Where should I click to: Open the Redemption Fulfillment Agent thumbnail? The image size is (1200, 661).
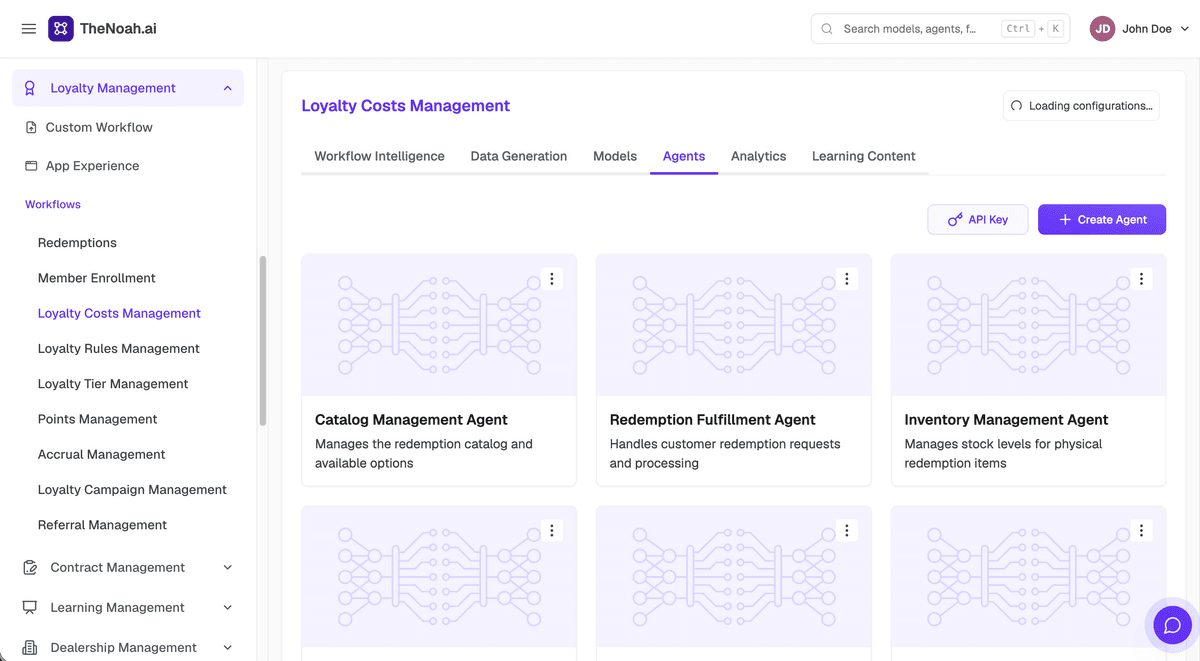coord(734,325)
